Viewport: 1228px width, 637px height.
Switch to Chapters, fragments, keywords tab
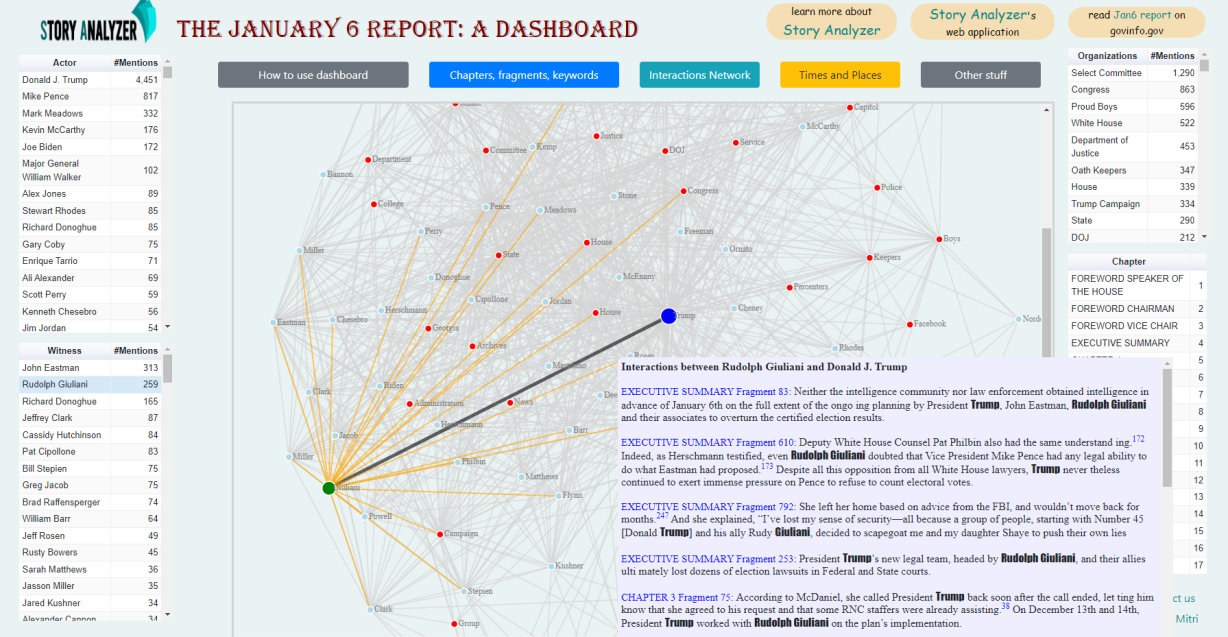click(524, 75)
